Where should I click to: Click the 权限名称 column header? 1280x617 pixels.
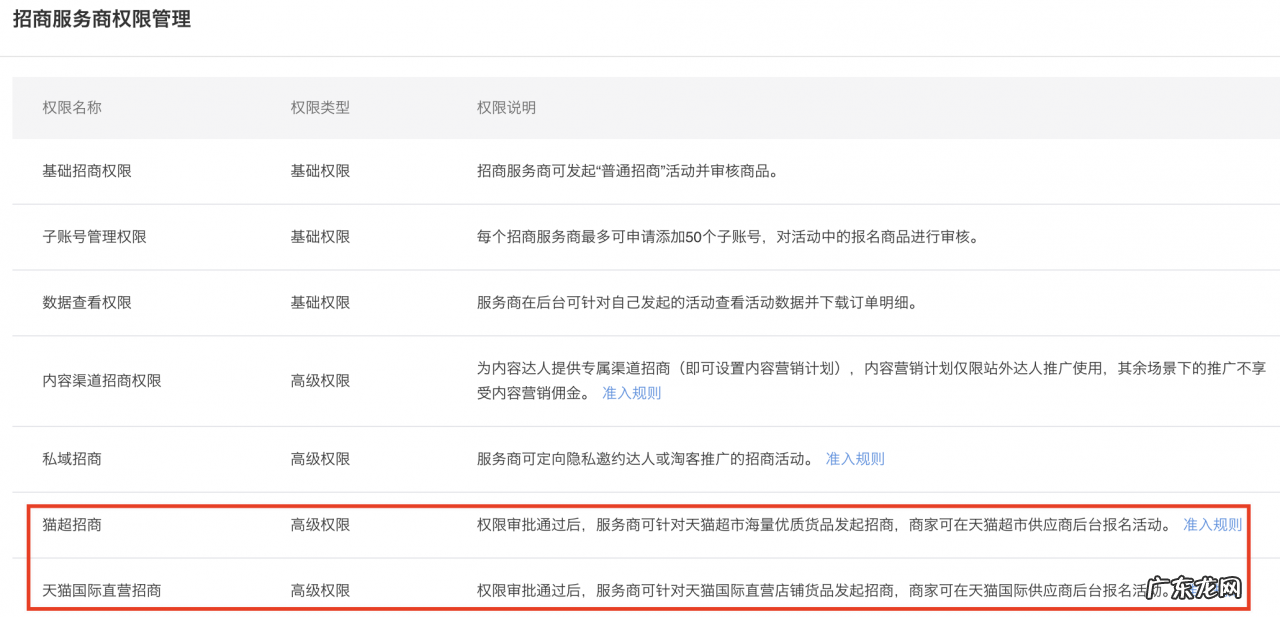[x=72, y=107]
